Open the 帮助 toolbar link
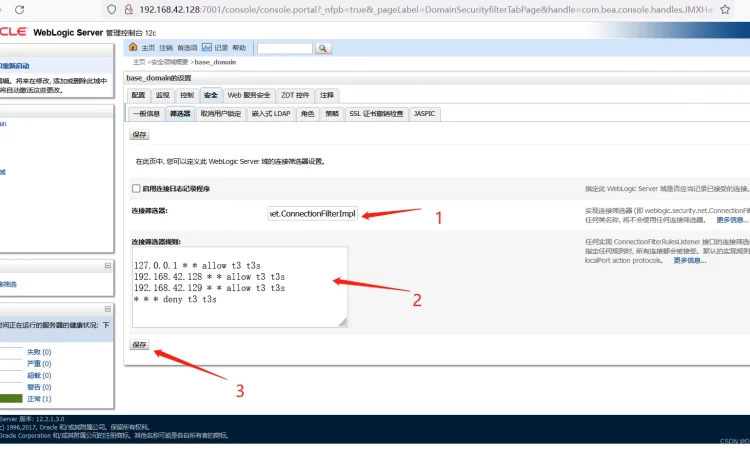The image size is (750, 450). coord(239,48)
